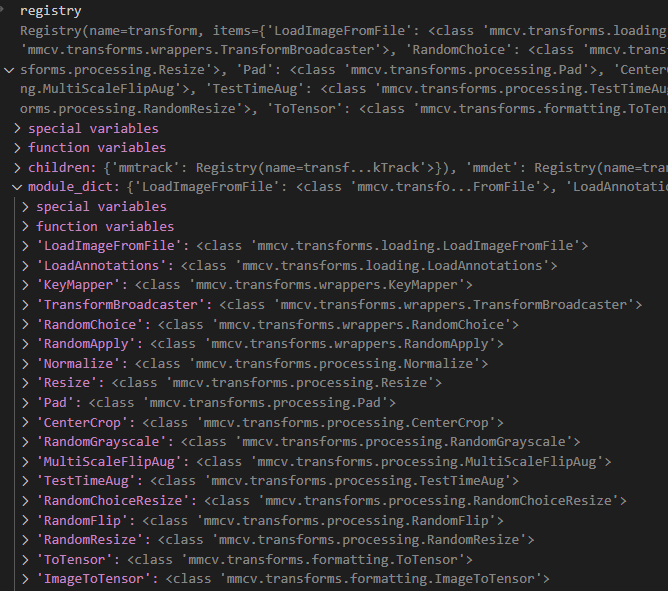Click value mmcv.transforms.formatting.ToTensor class text
This screenshot has height=591, width=668.
click(x=300, y=559)
